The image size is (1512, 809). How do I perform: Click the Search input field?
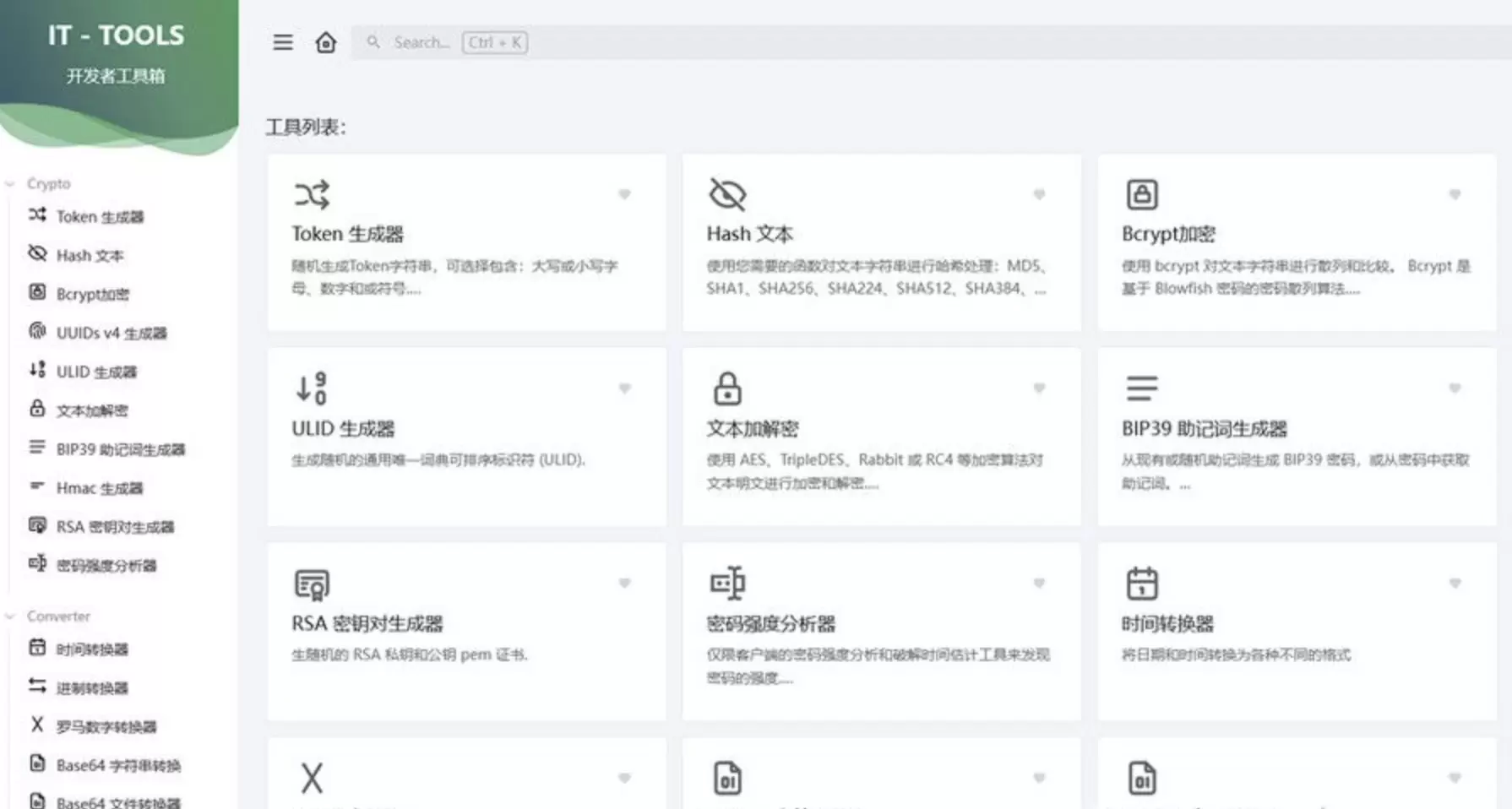click(932, 42)
